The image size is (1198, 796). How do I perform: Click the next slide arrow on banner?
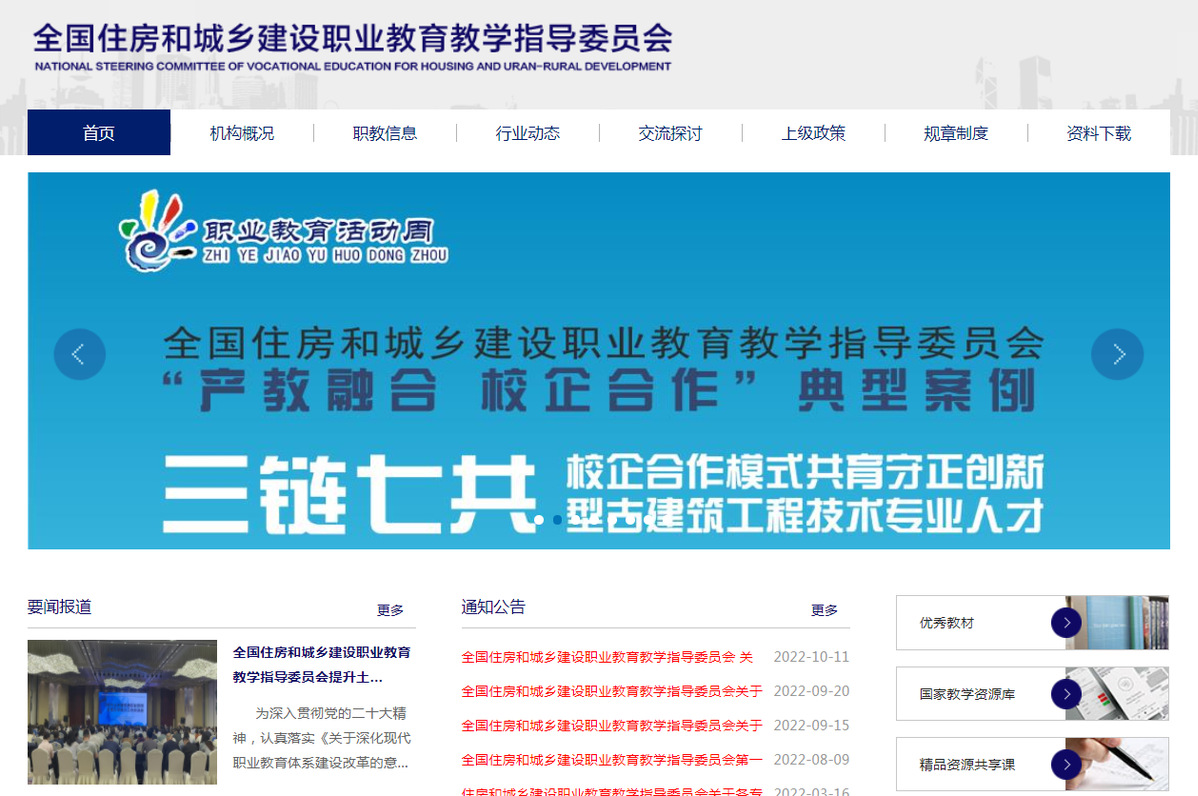pos(1117,354)
